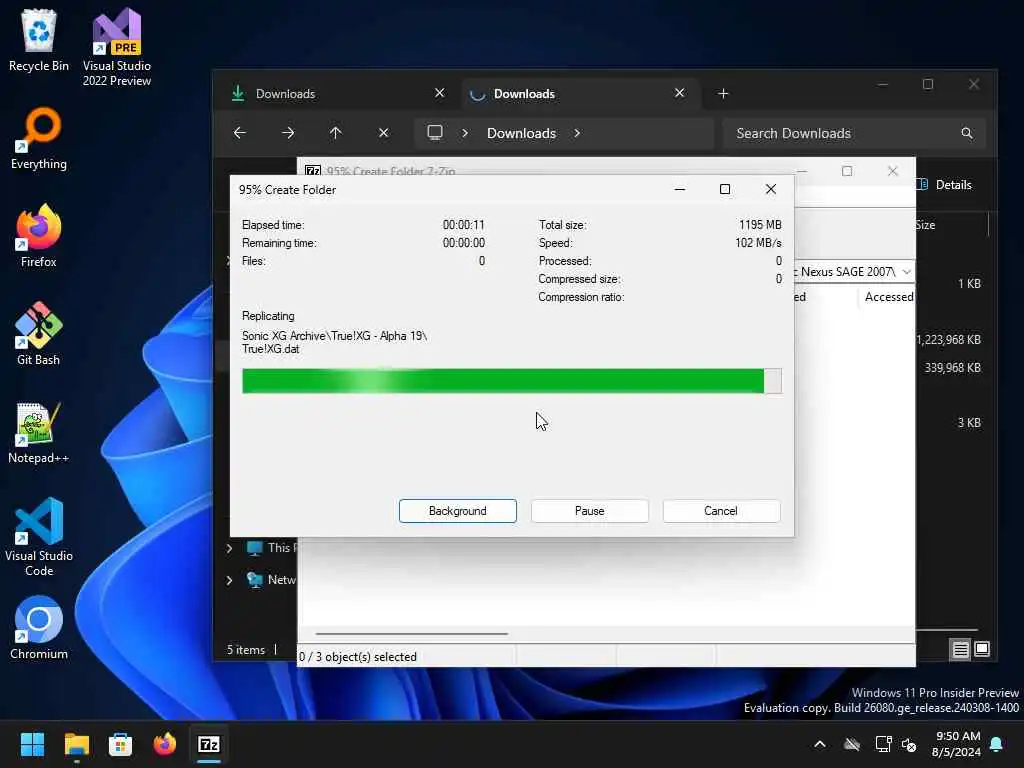Select the 1,223,968 KB size entry
This screenshot has height=768, width=1024.
click(949, 340)
